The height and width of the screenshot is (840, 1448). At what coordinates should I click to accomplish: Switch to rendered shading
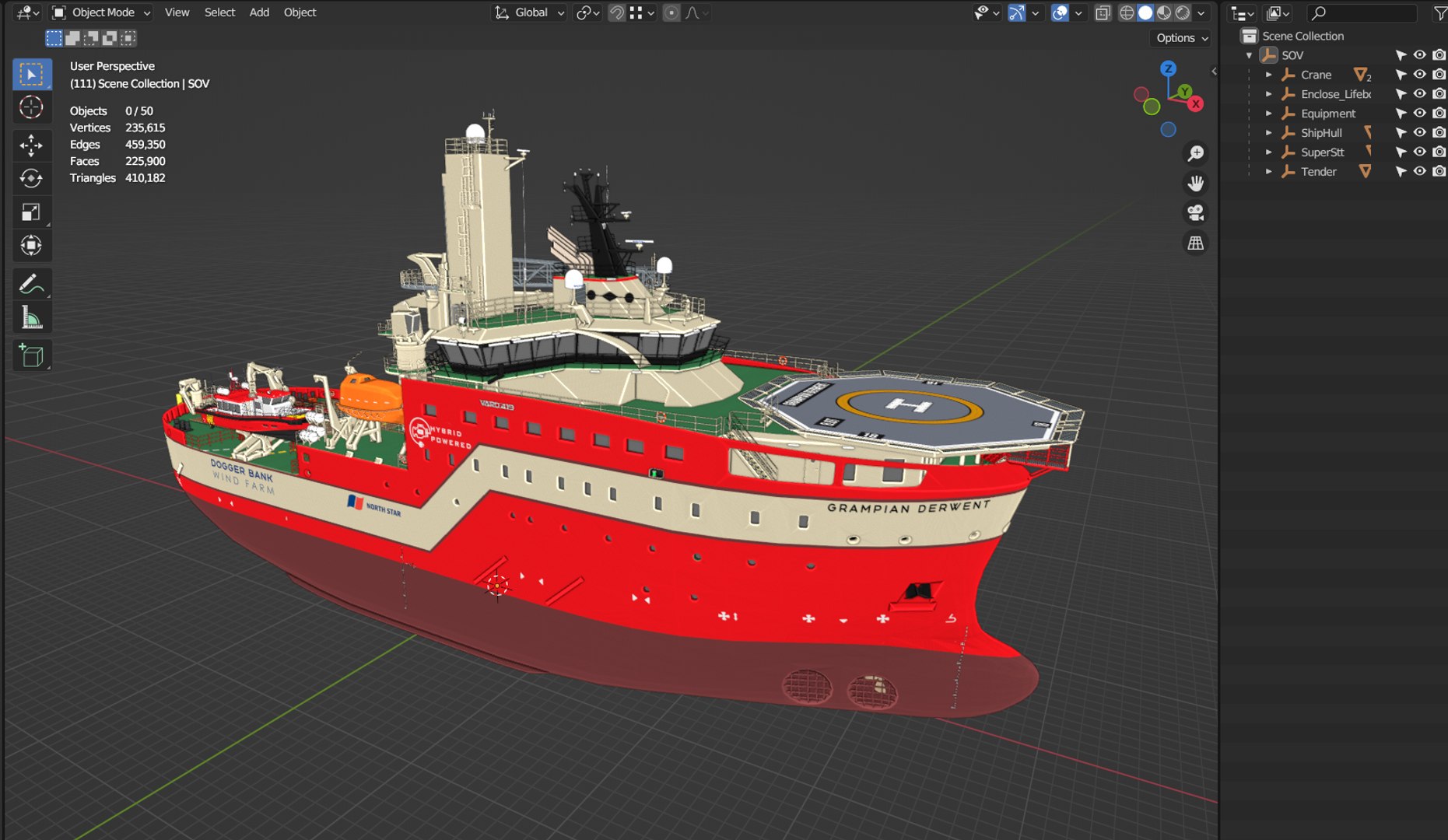[1183, 13]
